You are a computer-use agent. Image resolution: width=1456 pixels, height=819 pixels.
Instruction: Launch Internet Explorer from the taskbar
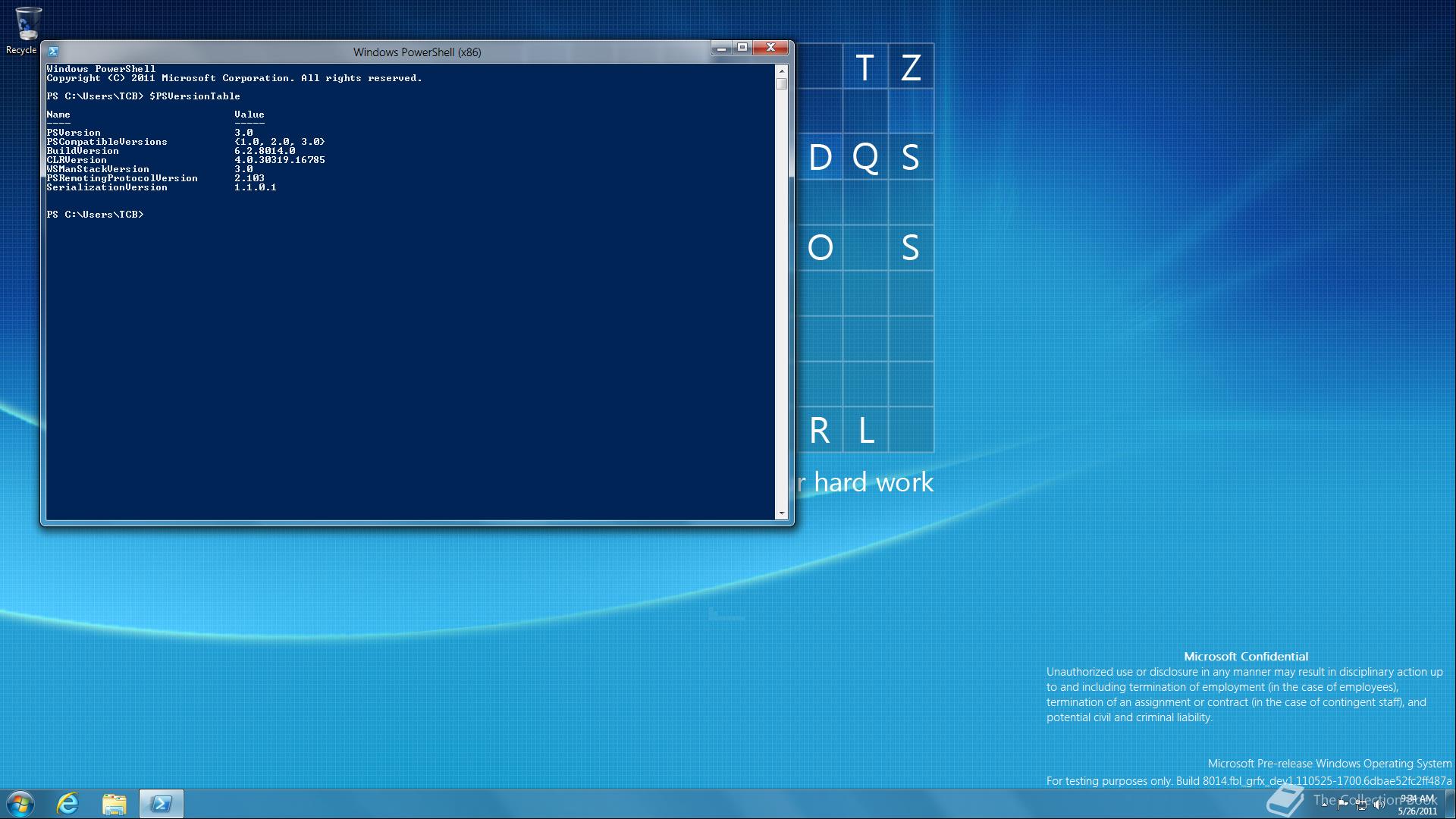[68, 804]
